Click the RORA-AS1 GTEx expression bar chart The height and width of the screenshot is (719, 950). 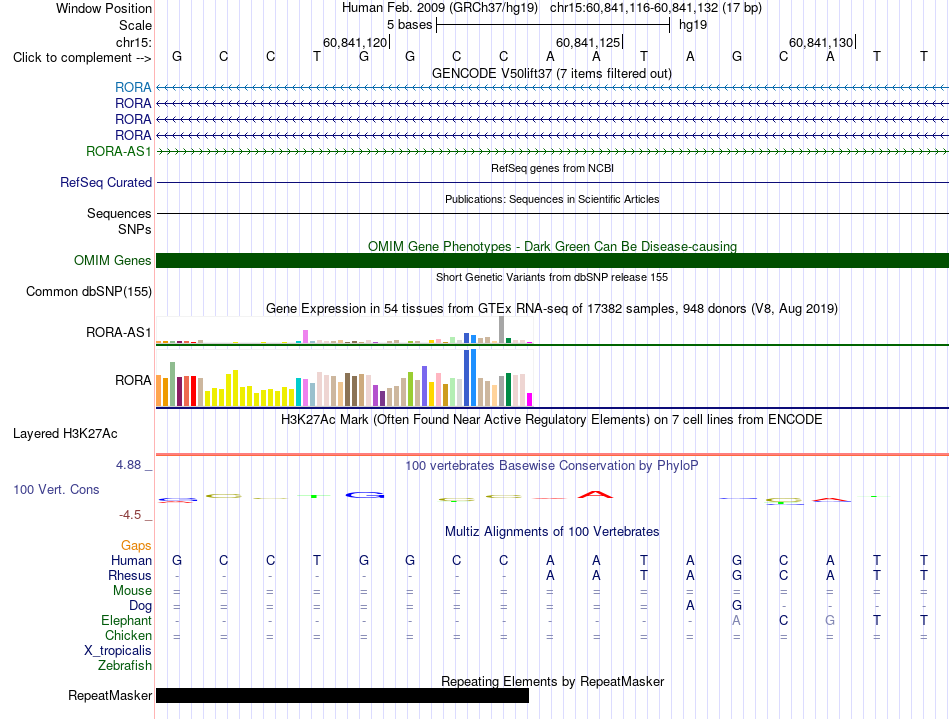[344, 330]
